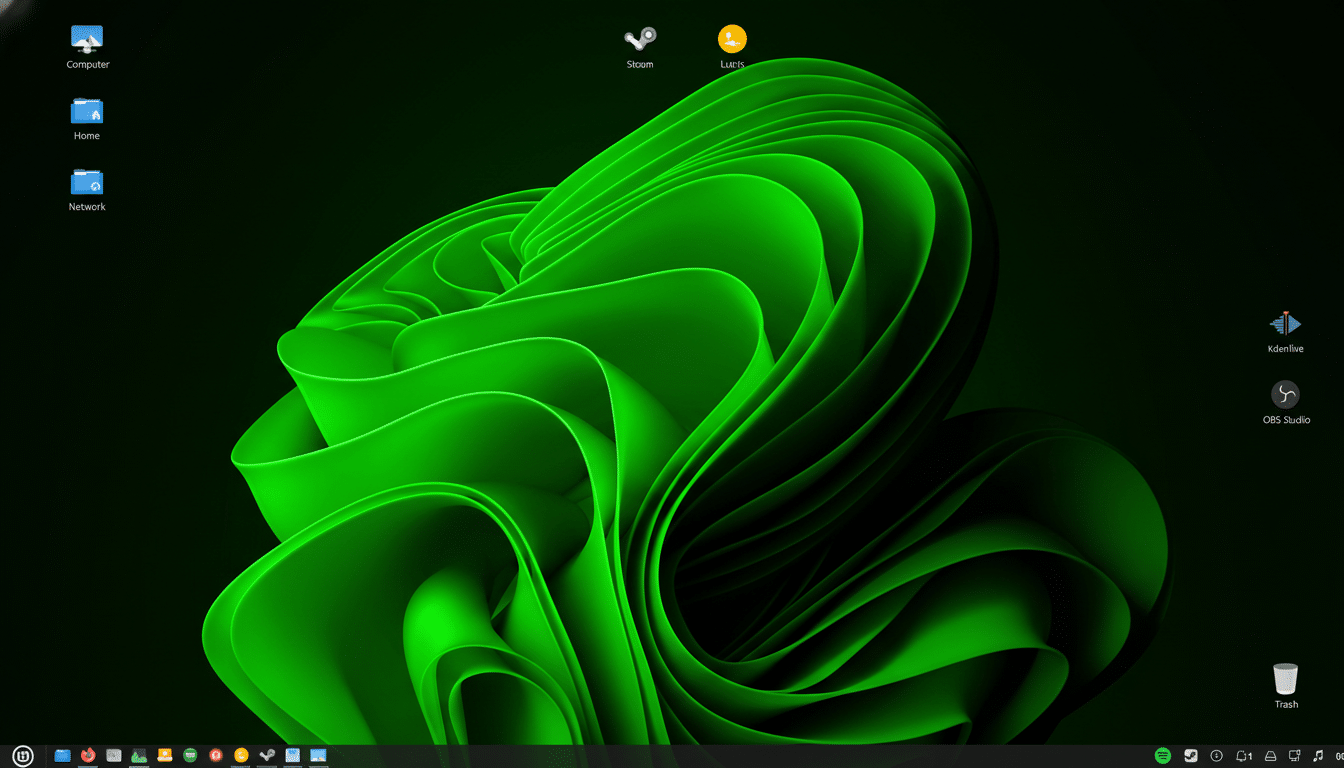
Task: Open Lutris from the desktop
Action: 731,40
